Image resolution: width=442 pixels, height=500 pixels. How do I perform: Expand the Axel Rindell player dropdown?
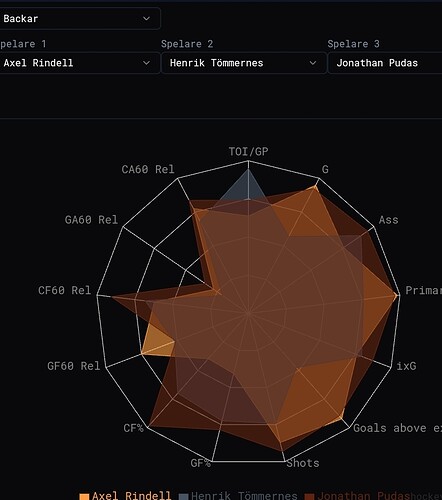click(79, 63)
